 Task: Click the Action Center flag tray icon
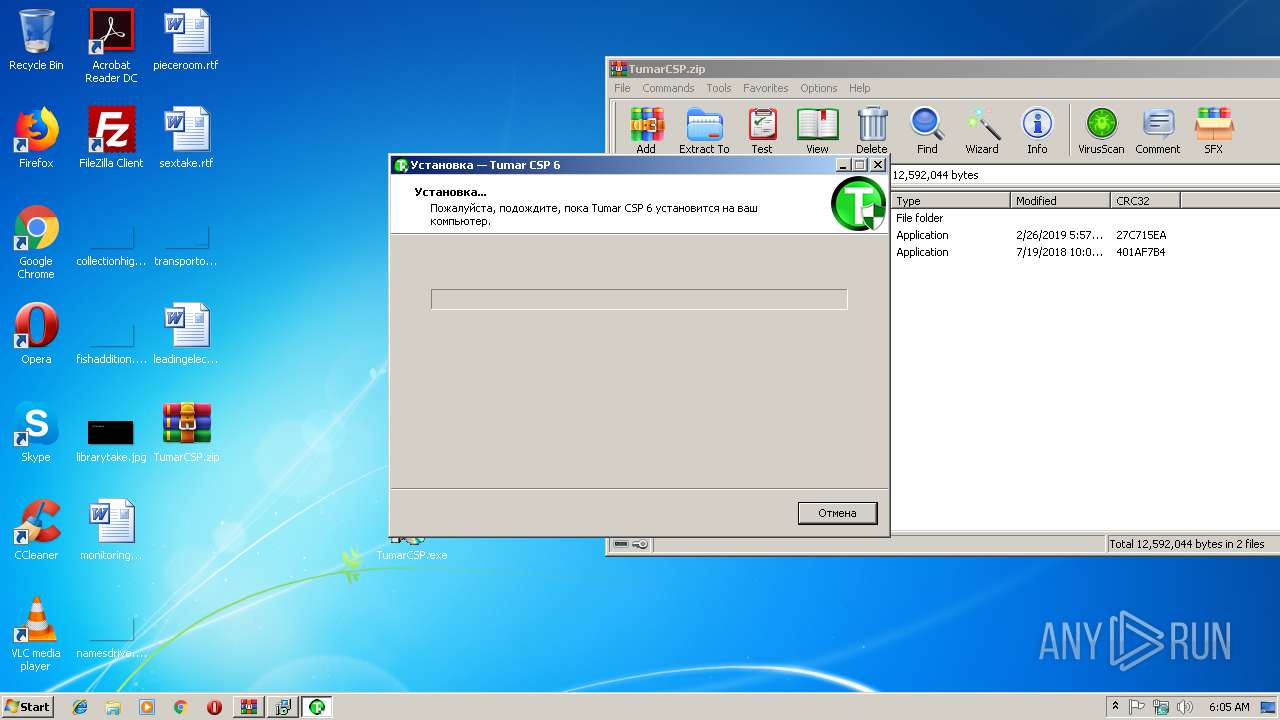click(1137, 707)
